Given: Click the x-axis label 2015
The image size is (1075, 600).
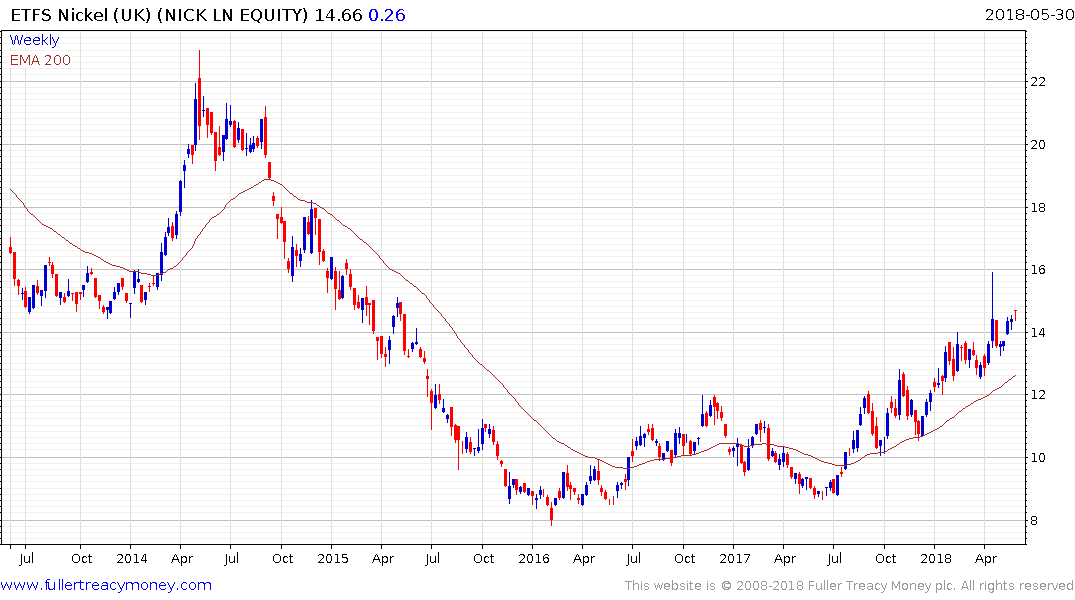Looking at the screenshot, I should point(333,558).
